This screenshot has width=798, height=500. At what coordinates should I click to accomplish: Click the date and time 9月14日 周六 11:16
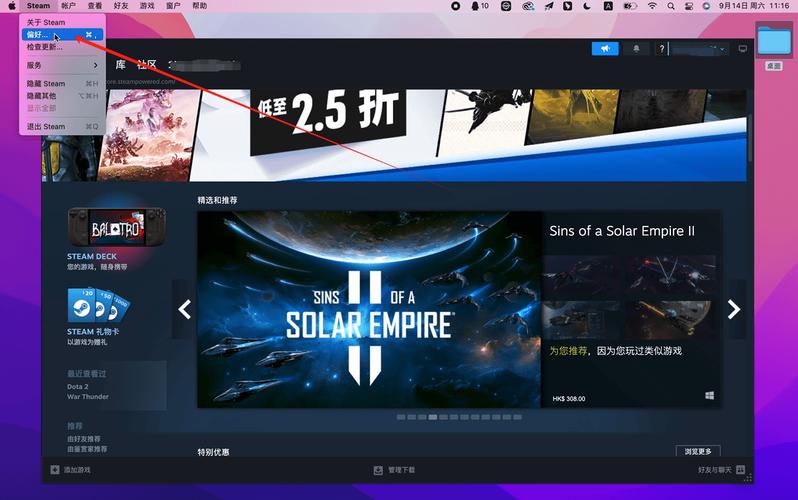[x=754, y=6]
